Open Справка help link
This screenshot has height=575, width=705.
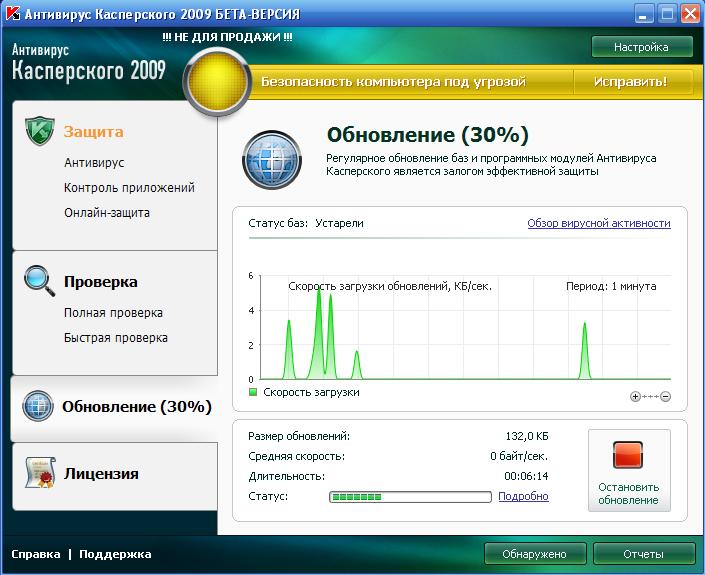36,554
